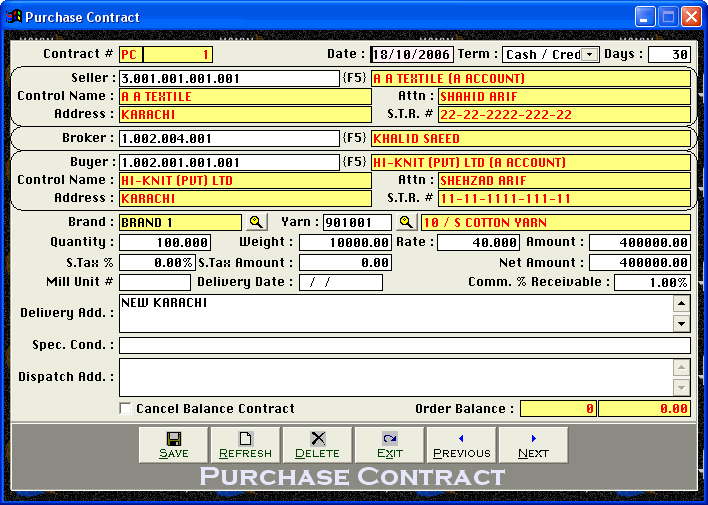Click the Save floppy disk button

(x=173, y=445)
